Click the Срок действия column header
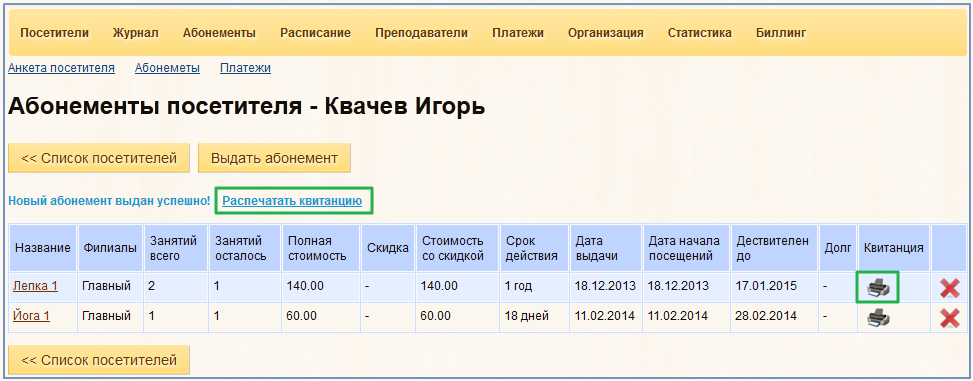Viewport: 973px width, 381px height. (x=535, y=248)
